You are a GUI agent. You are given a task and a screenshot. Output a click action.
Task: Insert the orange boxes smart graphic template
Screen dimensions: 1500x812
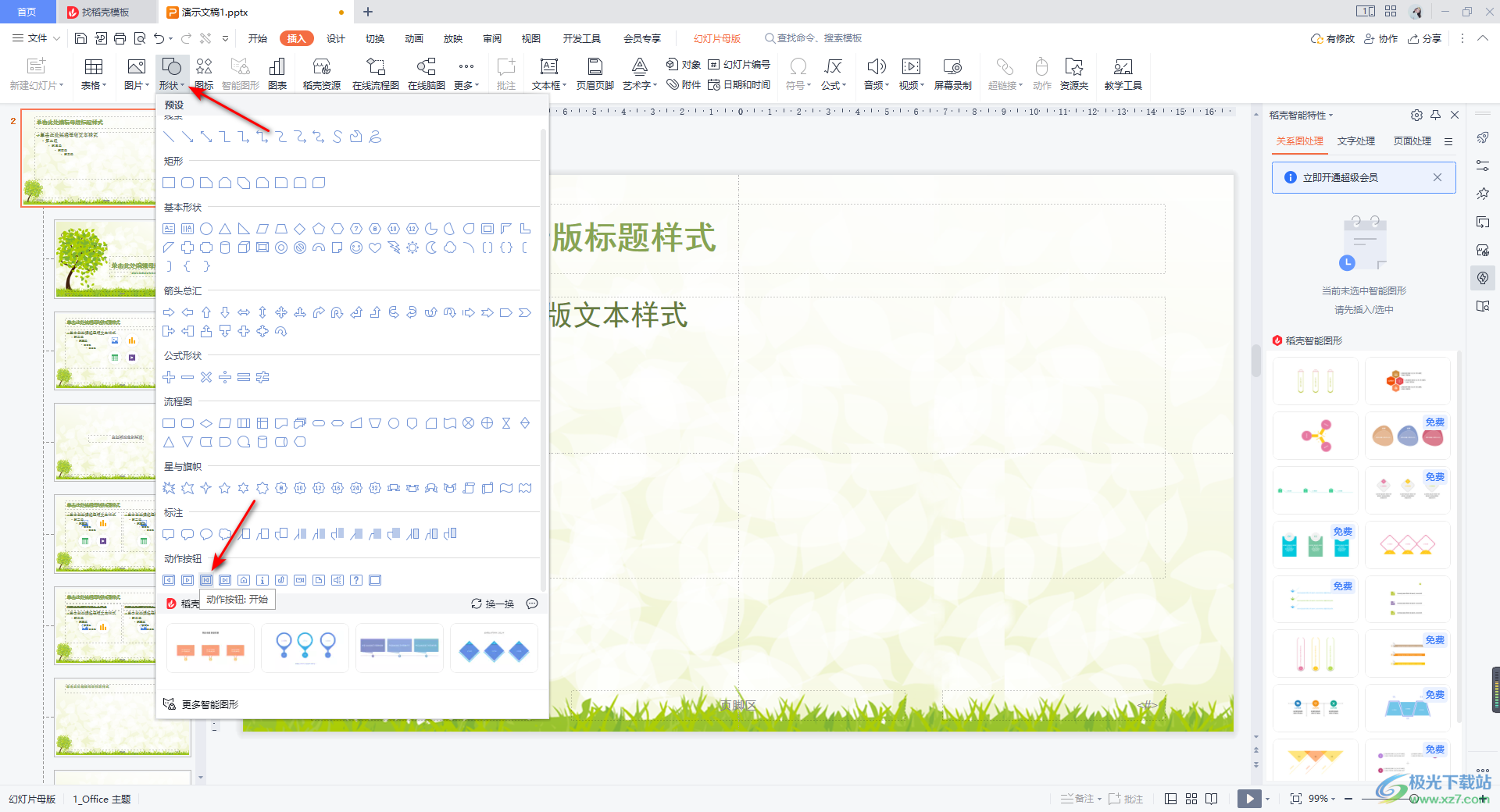click(x=210, y=648)
